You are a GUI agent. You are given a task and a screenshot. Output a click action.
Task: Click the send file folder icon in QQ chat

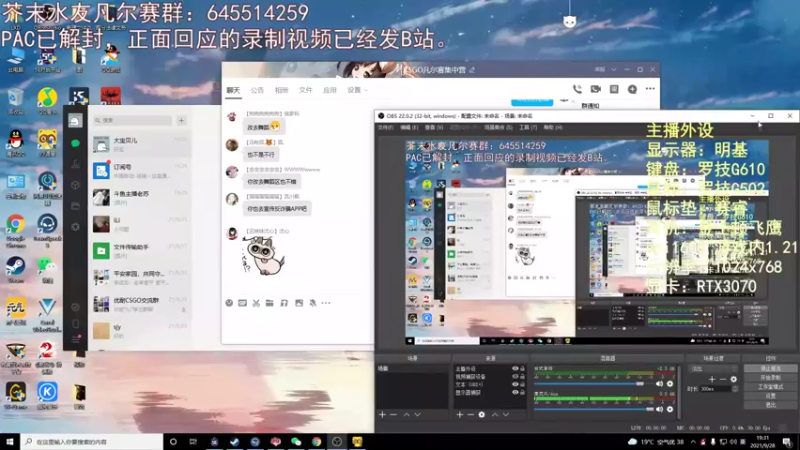270,303
